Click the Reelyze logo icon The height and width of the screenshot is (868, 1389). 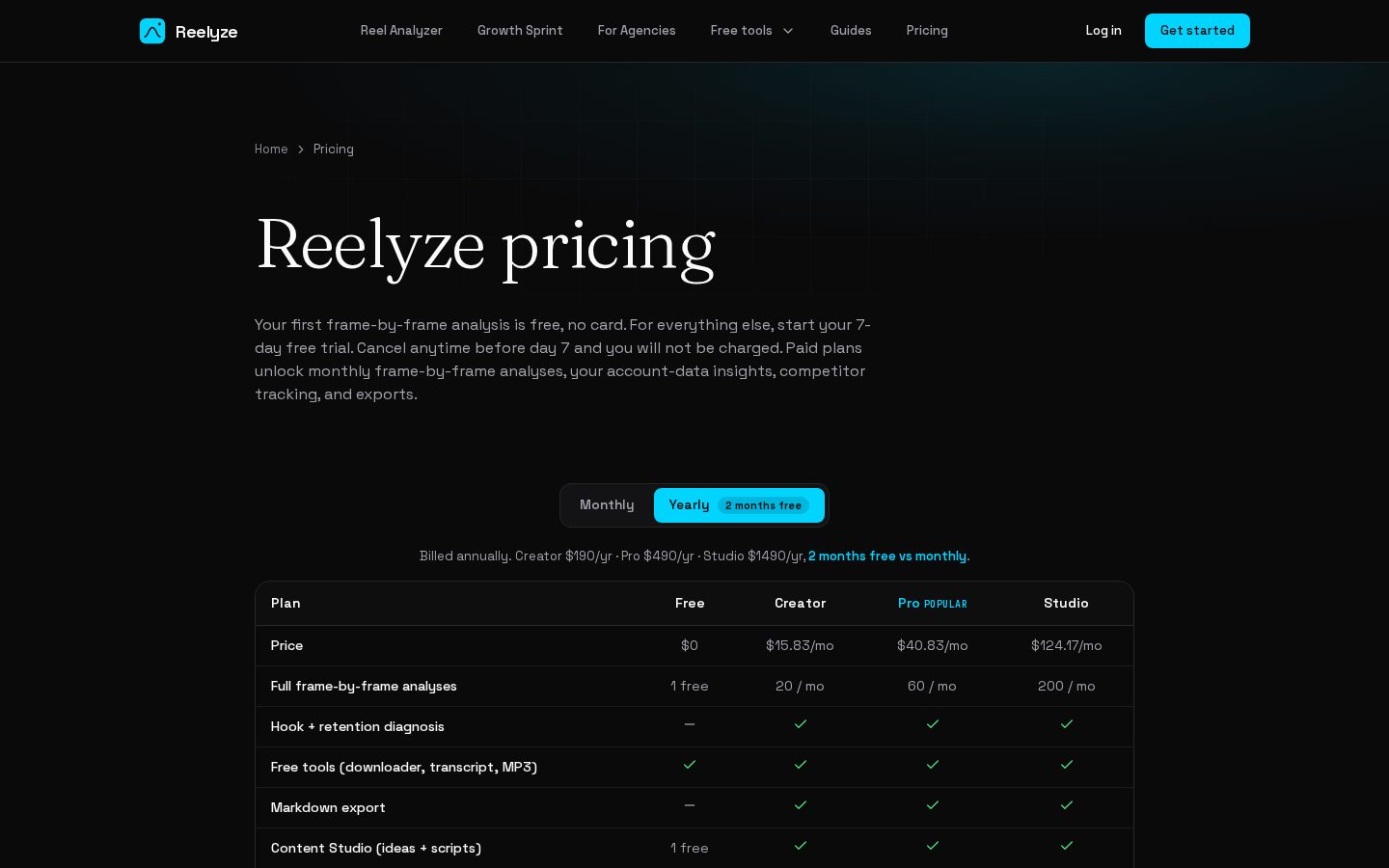click(152, 31)
